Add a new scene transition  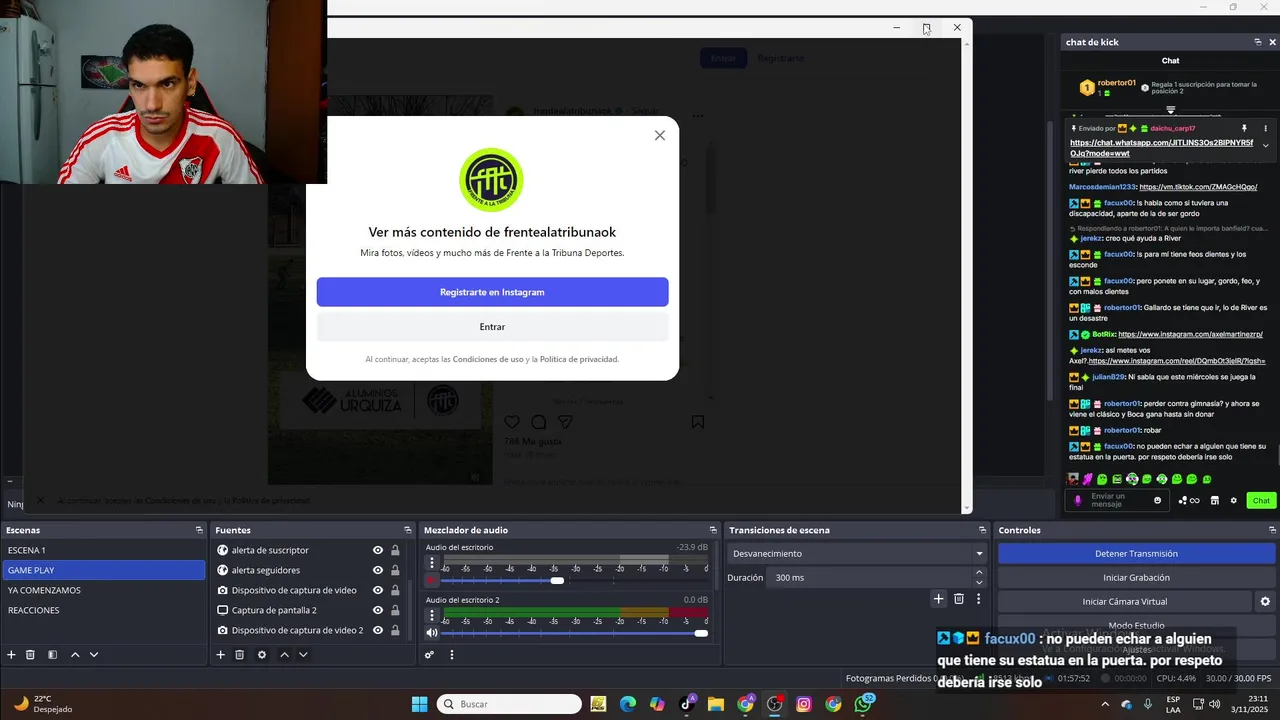(x=938, y=599)
